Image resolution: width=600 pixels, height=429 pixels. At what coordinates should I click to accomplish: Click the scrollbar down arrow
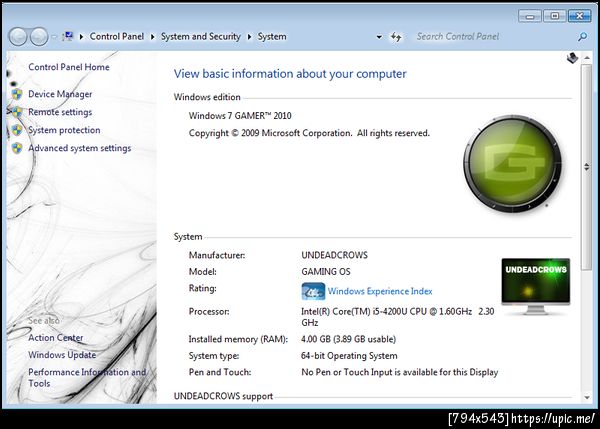click(587, 398)
